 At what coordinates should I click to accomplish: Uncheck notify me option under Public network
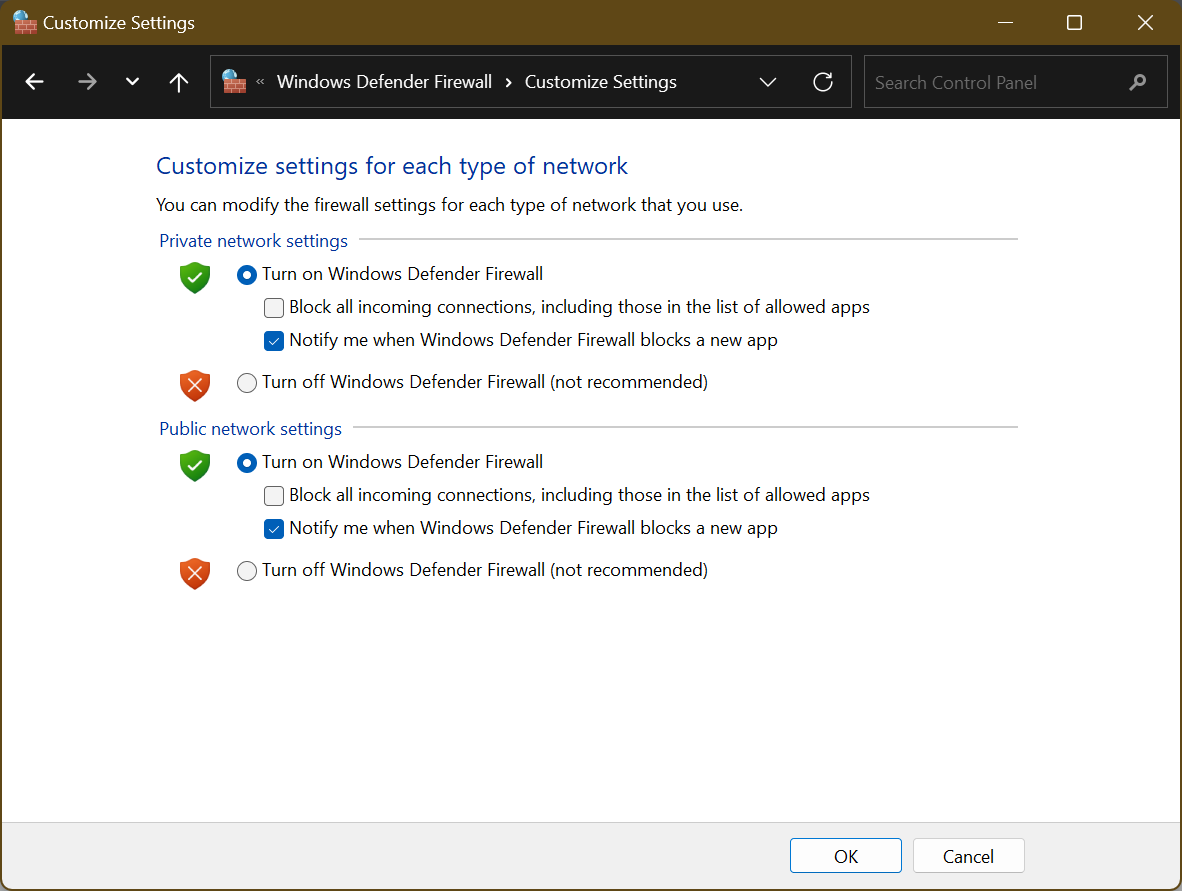(x=274, y=529)
